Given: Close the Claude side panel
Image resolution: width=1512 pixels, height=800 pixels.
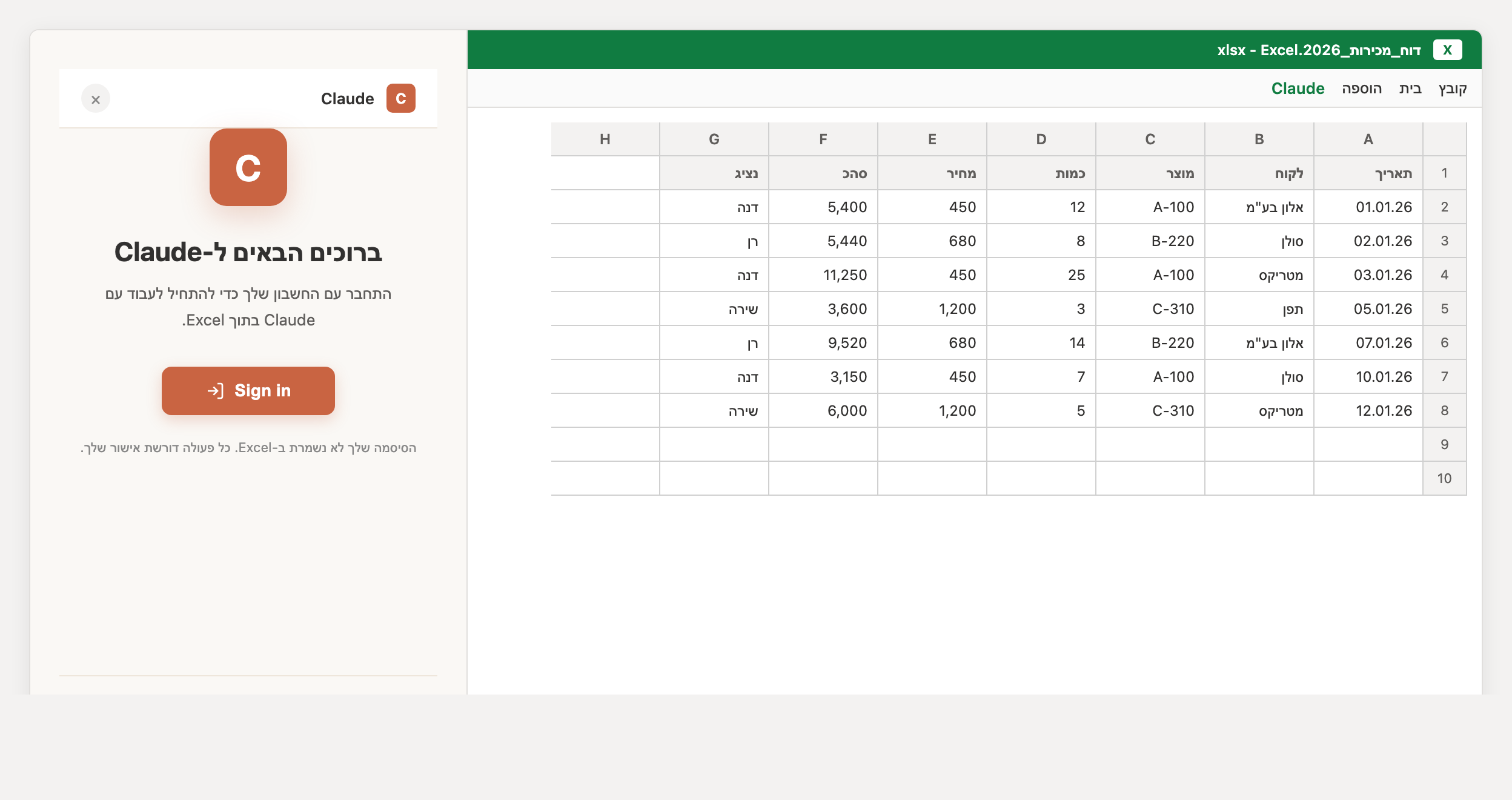Looking at the screenshot, I should (x=96, y=99).
